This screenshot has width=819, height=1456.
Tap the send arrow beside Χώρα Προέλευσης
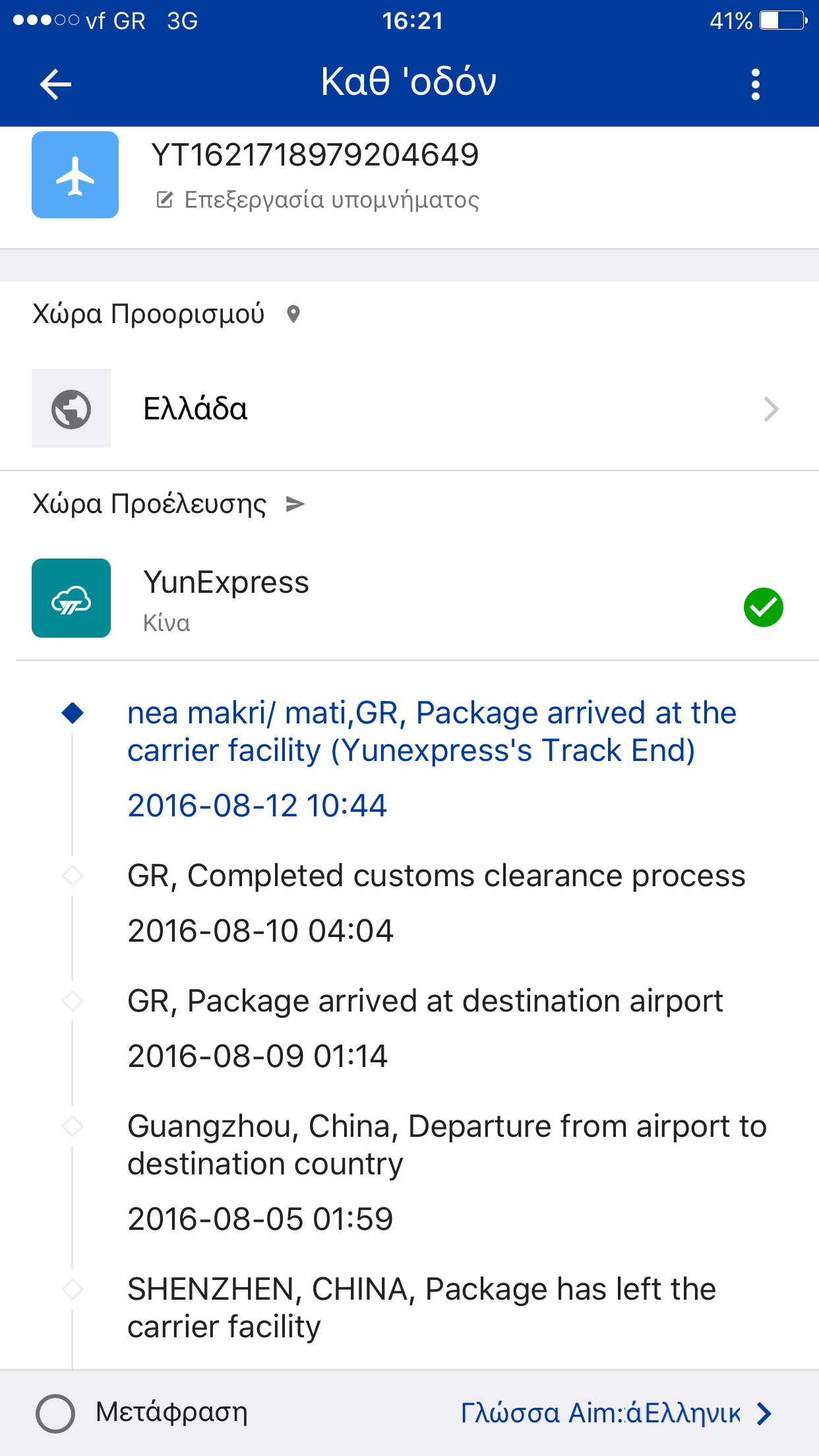[x=295, y=504]
